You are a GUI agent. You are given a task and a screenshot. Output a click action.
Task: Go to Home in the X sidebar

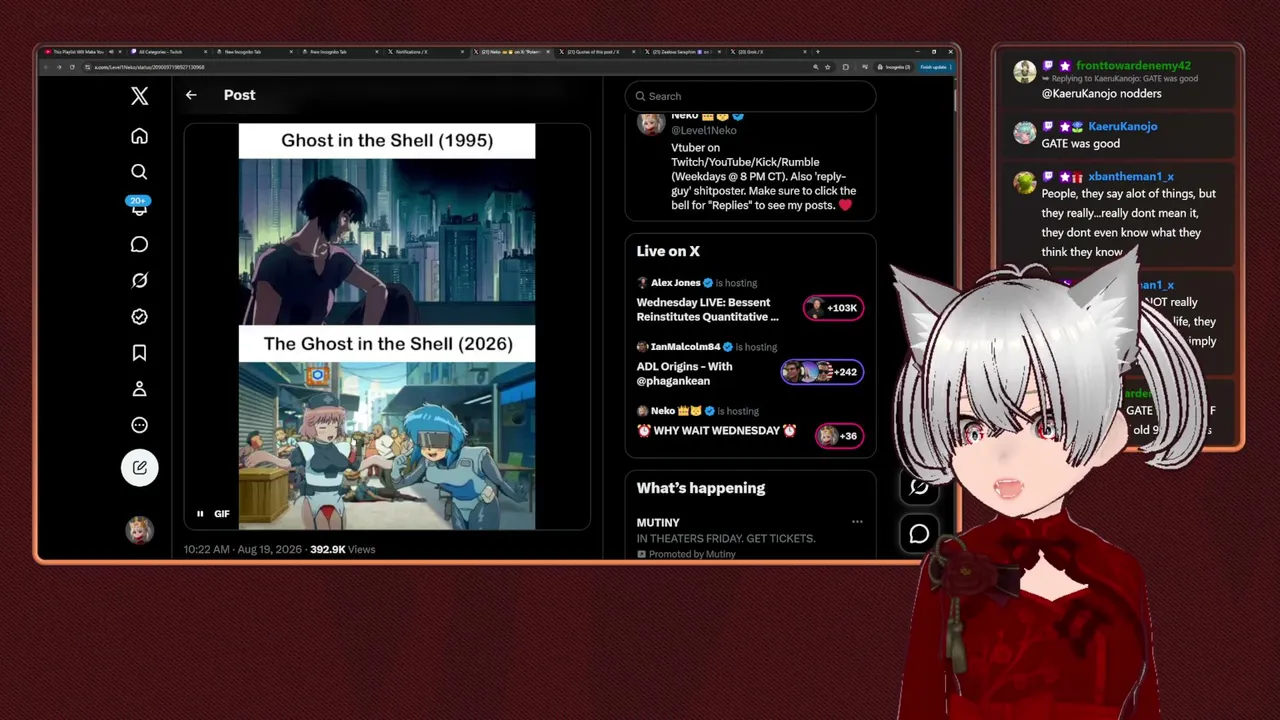click(x=139, y=136)
